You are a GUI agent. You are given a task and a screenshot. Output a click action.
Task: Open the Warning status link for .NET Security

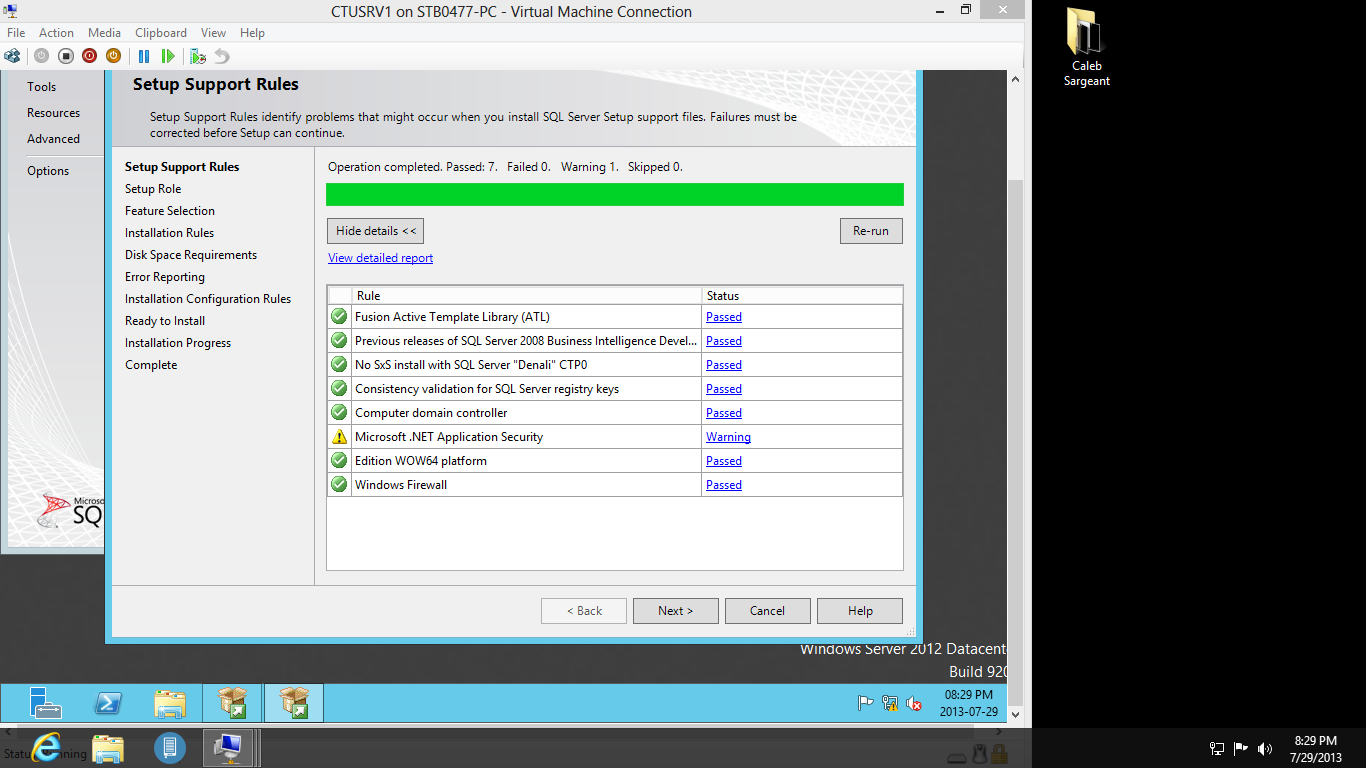point(728,437)
